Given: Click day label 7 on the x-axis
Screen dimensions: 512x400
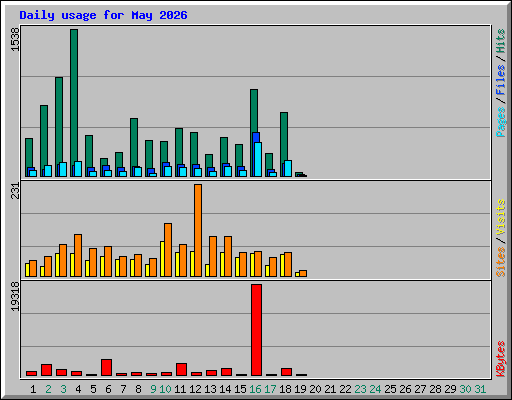Looking at the screenshot, I should (123, 389).
